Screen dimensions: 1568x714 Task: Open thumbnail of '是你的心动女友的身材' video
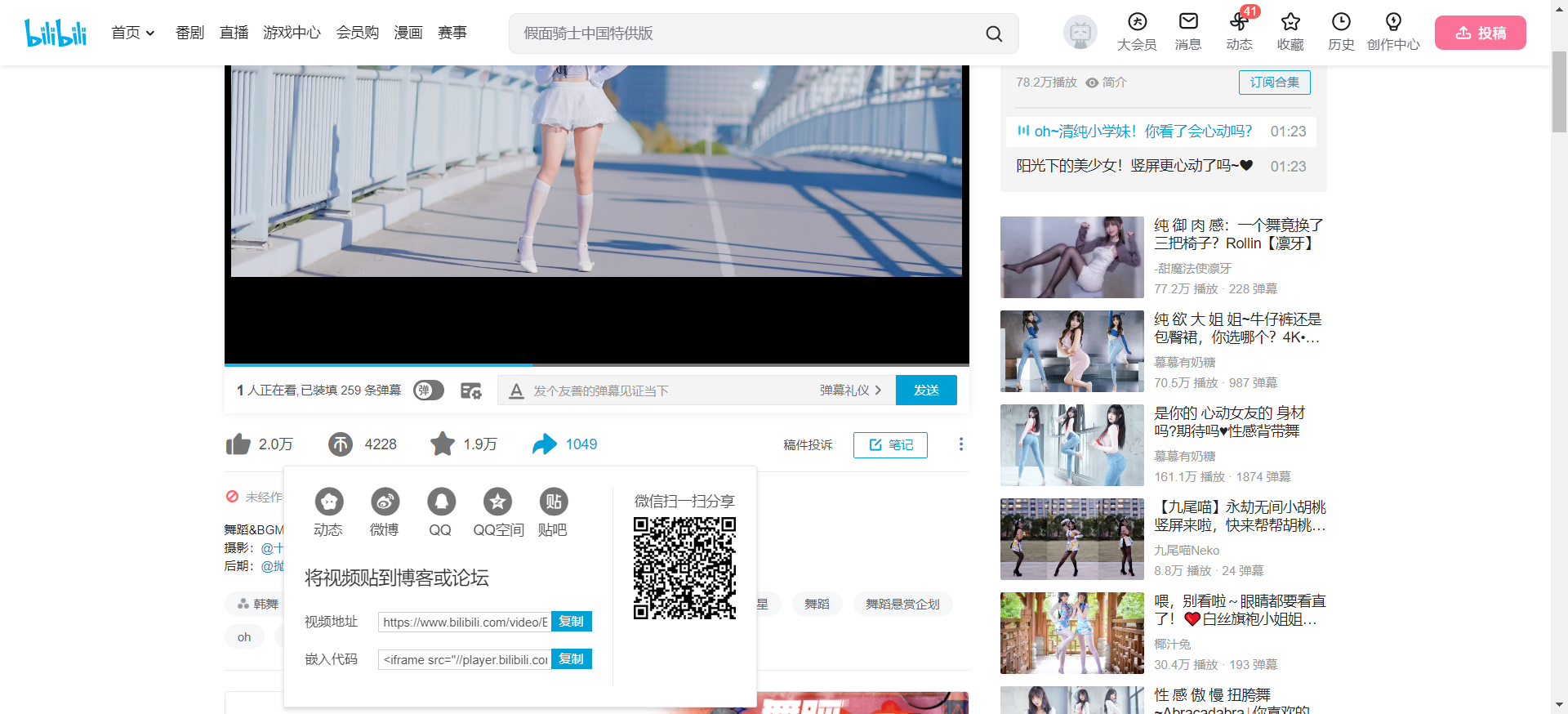pyautogui.click(x=1071, y=445)
